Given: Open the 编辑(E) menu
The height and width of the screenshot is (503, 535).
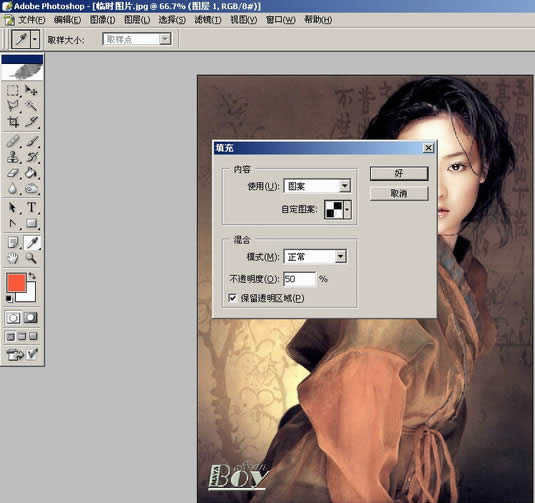Looking at the screenshot, I should click(x=67, y=20).
